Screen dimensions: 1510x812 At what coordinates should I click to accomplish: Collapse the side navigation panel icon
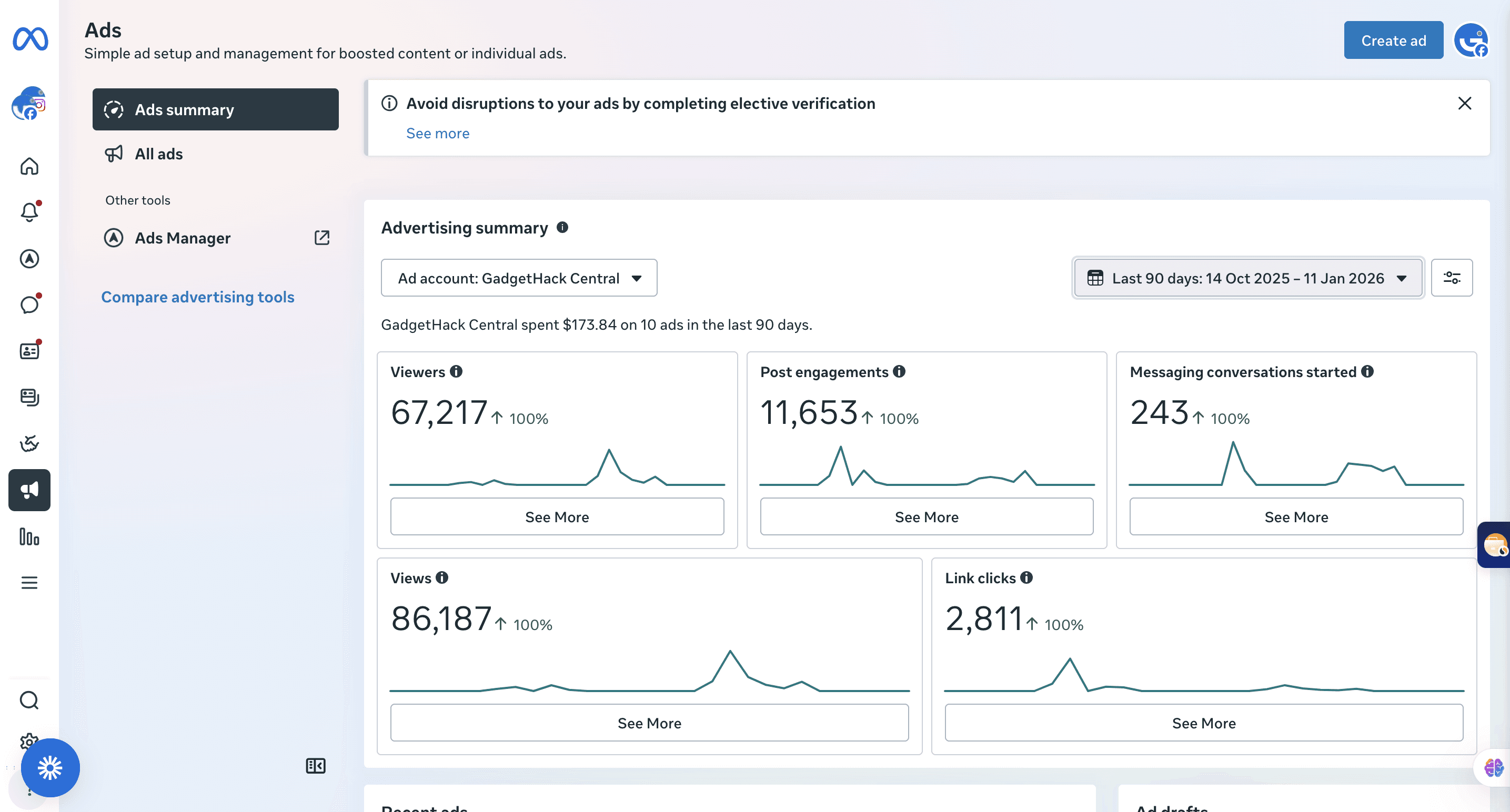pyautogui.click(x=315, y=766)
